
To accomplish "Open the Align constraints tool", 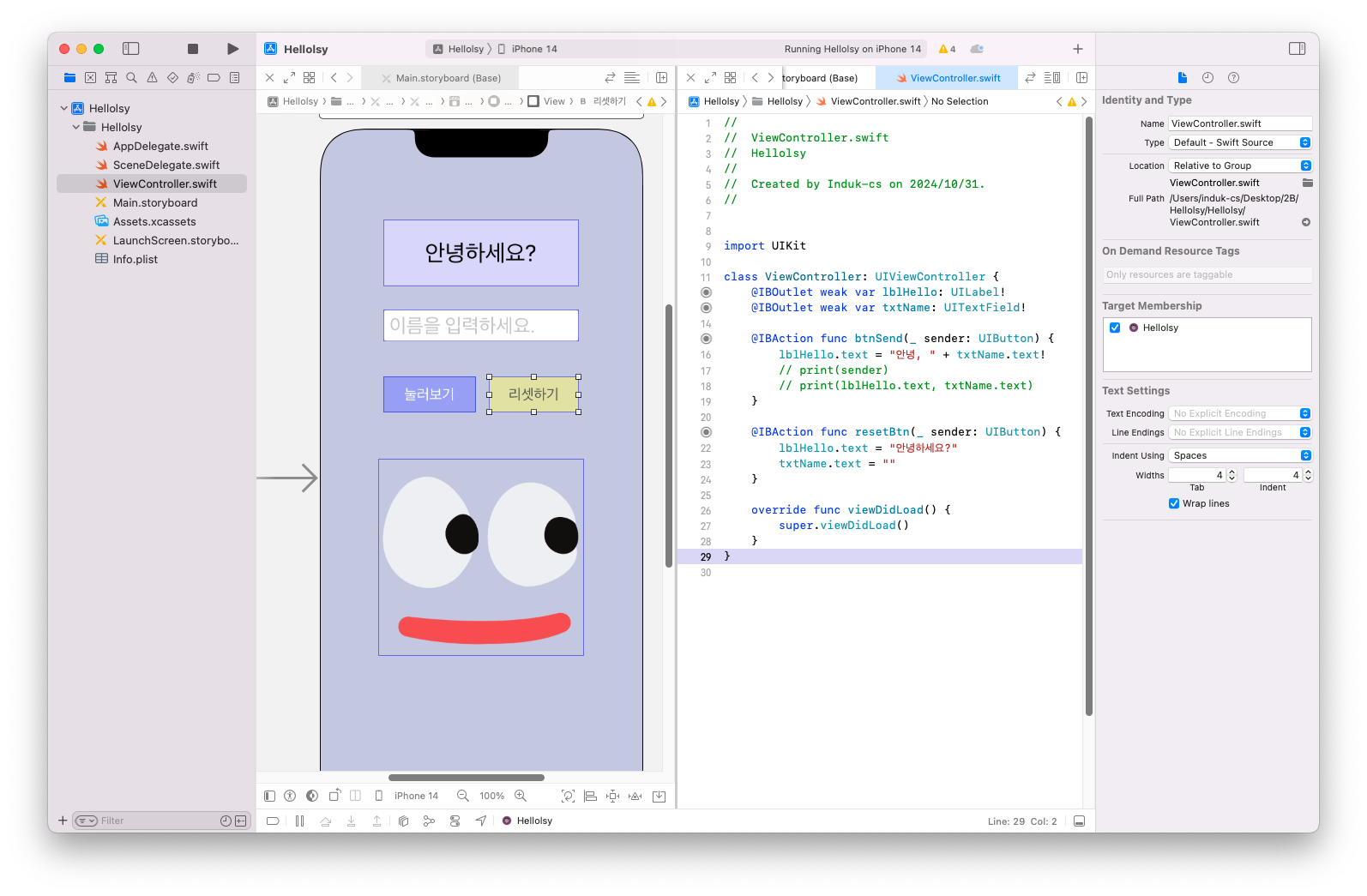I will [590, 796].
